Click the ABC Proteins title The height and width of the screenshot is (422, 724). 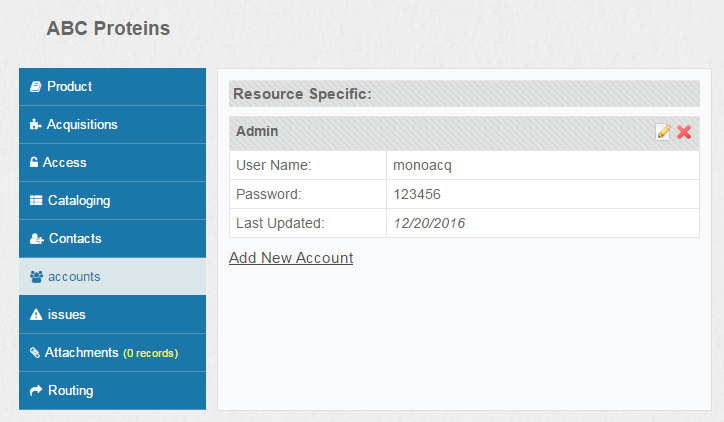108,28
